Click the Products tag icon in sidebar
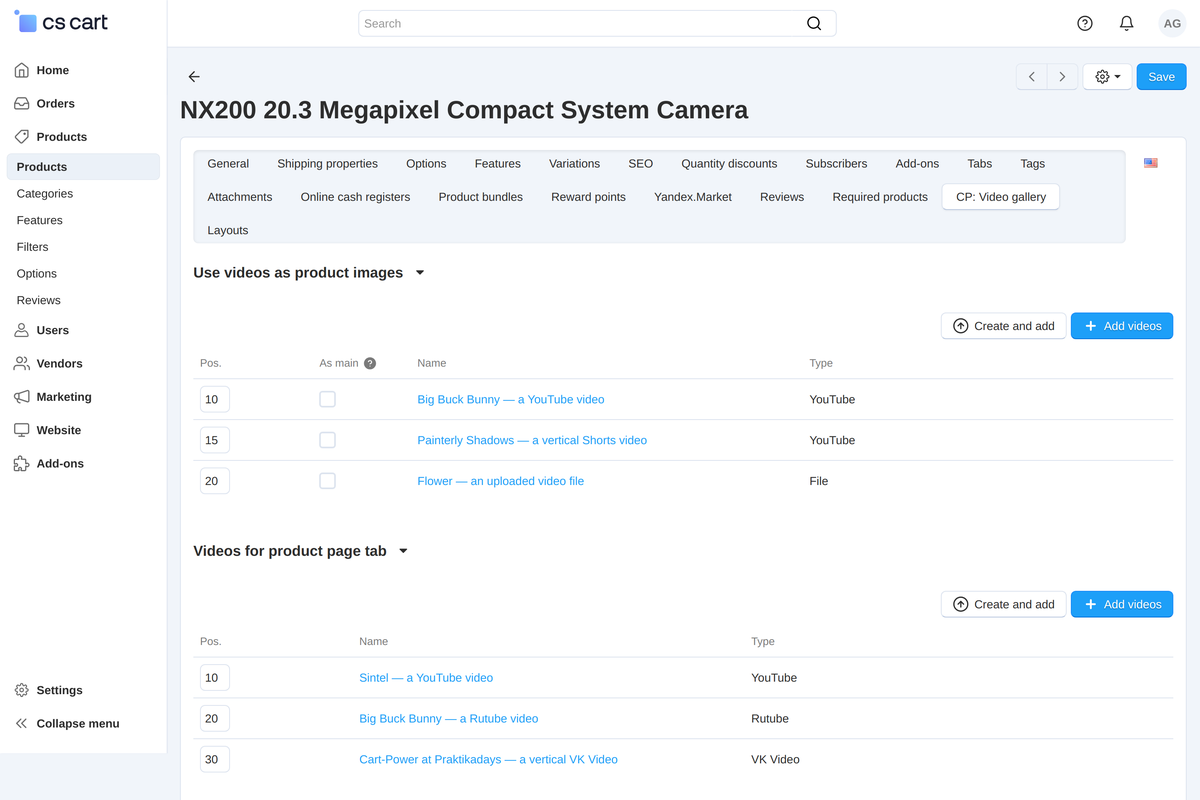The width and height of the screenshot is (1200, 800). (22, 136)
